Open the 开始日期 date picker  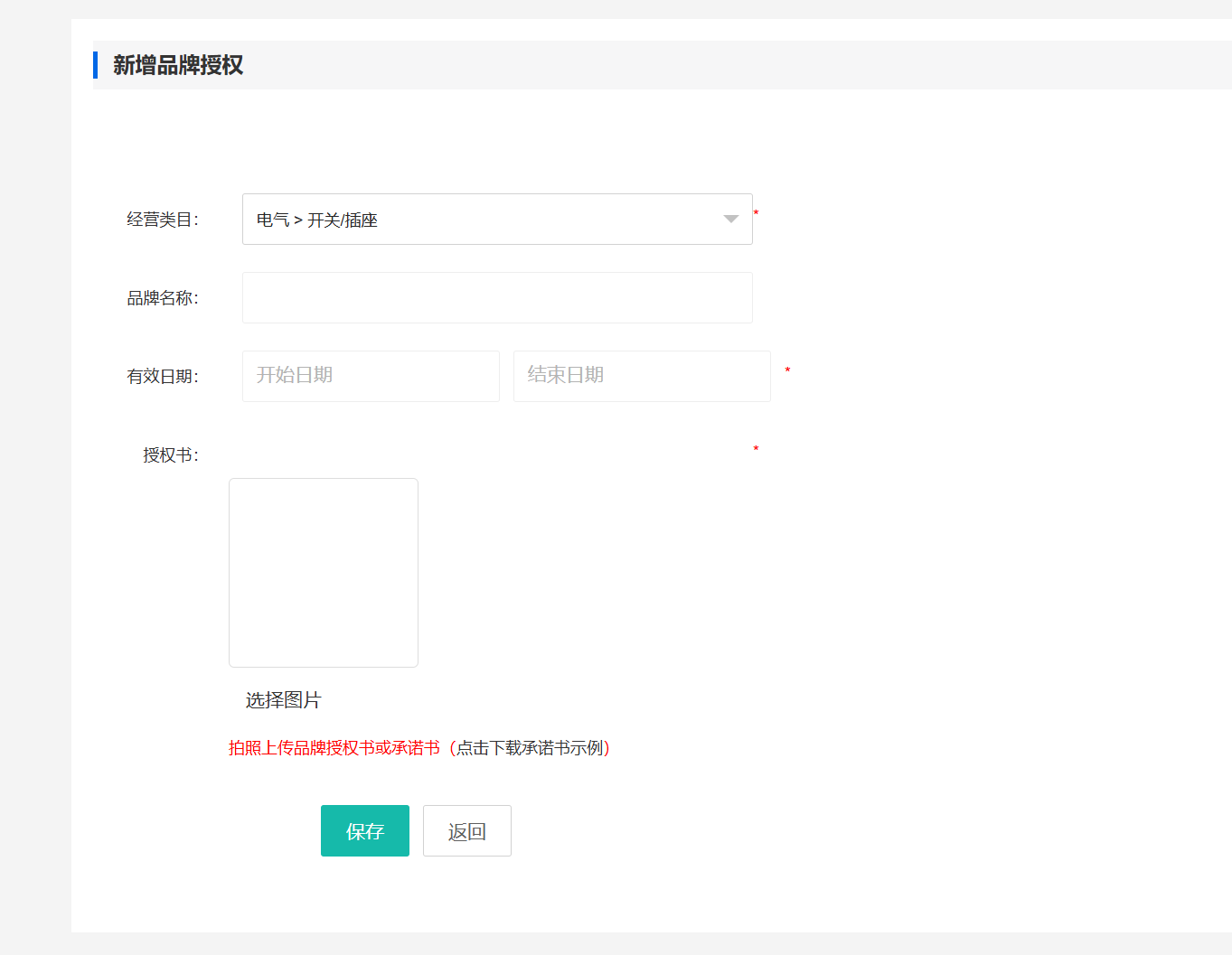click(371, 376)
